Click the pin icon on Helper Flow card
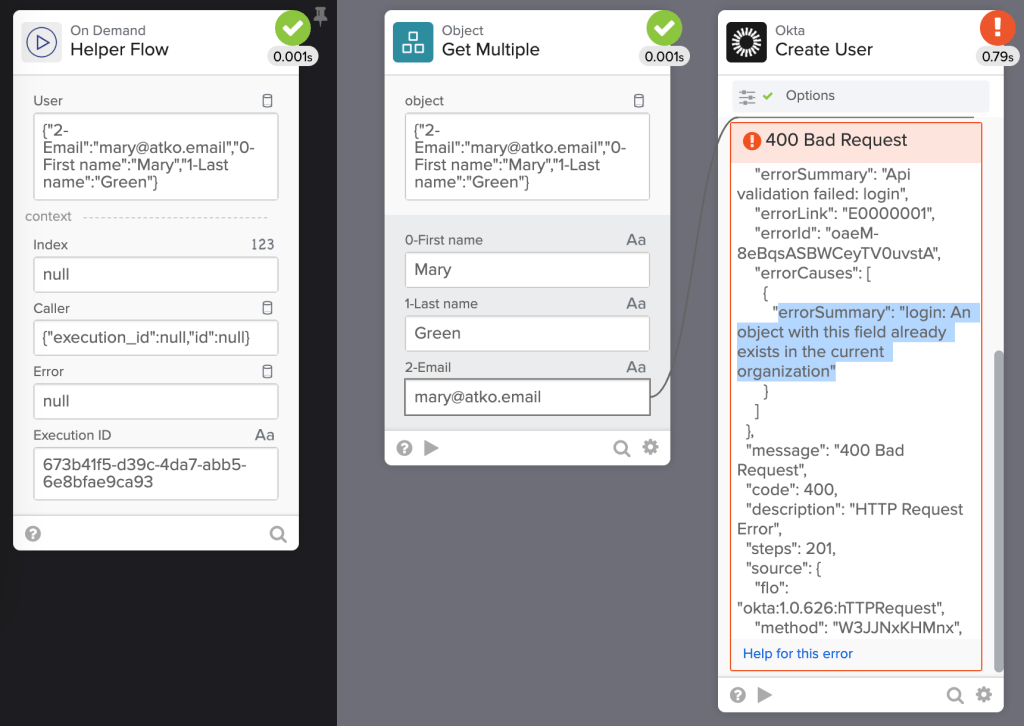This screenshot has height=726, width=1024. pyautogui.click(x=320, y=15)
